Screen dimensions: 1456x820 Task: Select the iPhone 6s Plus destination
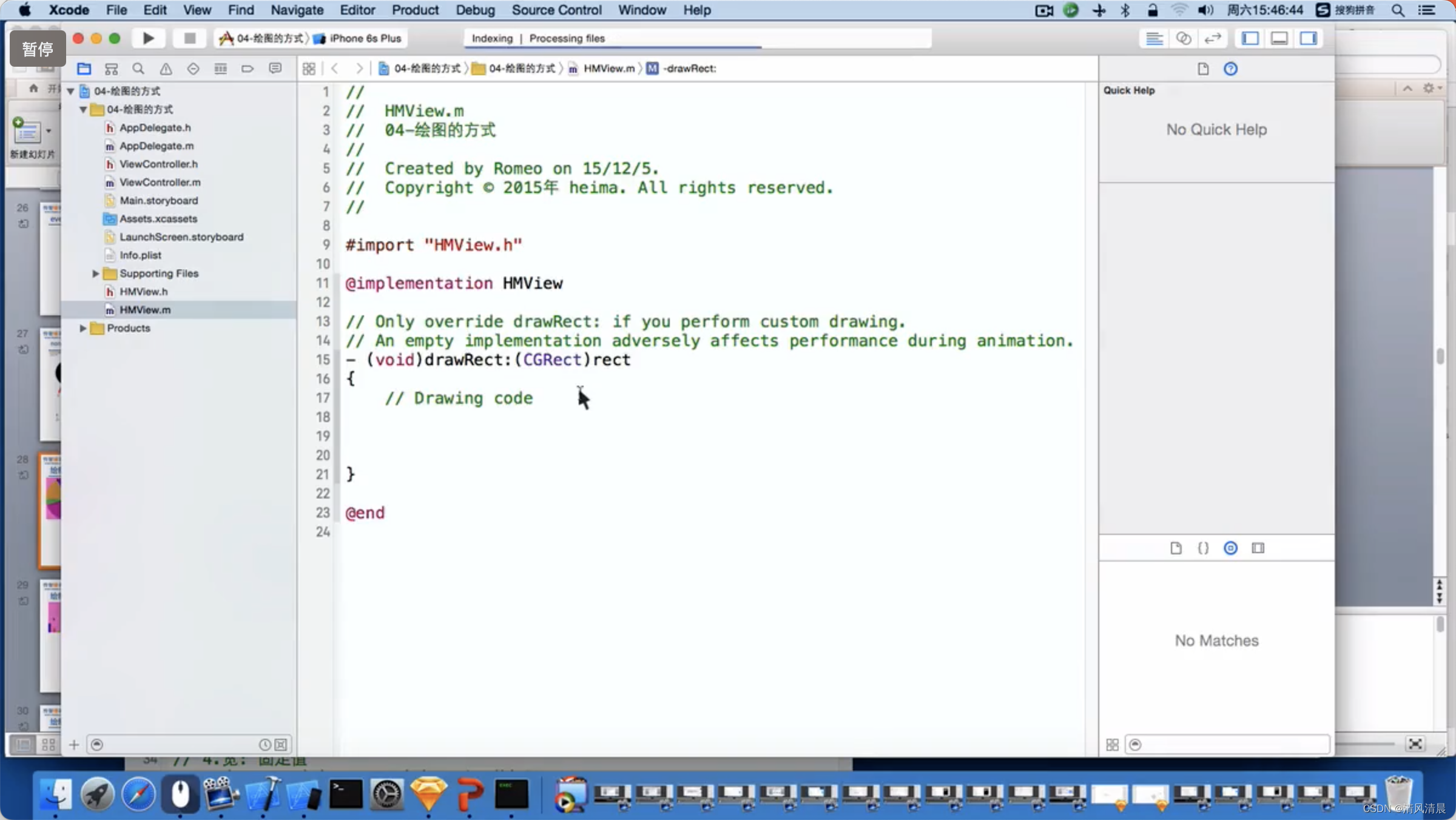pos(365,38)
